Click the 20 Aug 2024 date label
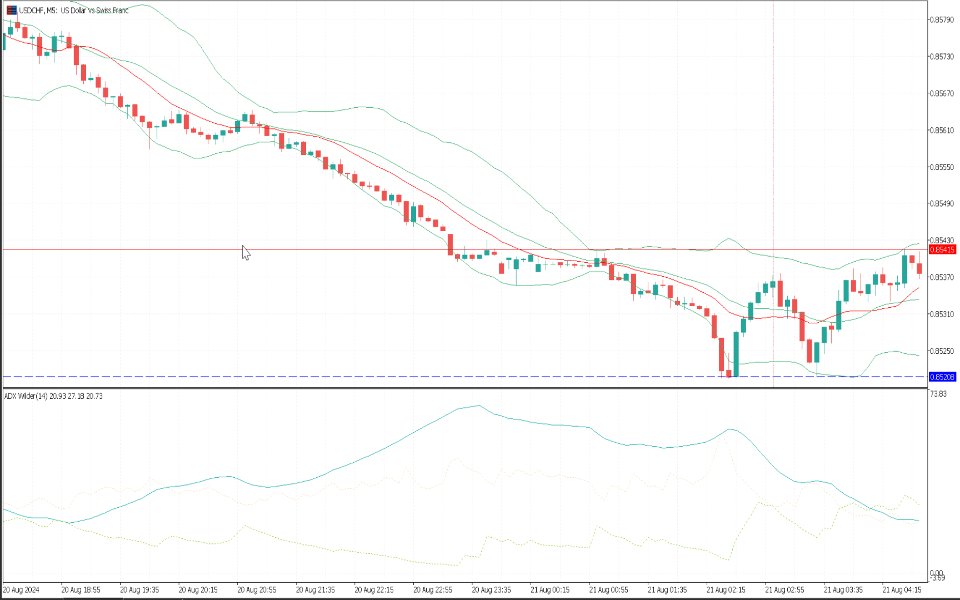This screenshot has height=600, width=960. click(21, 590)
